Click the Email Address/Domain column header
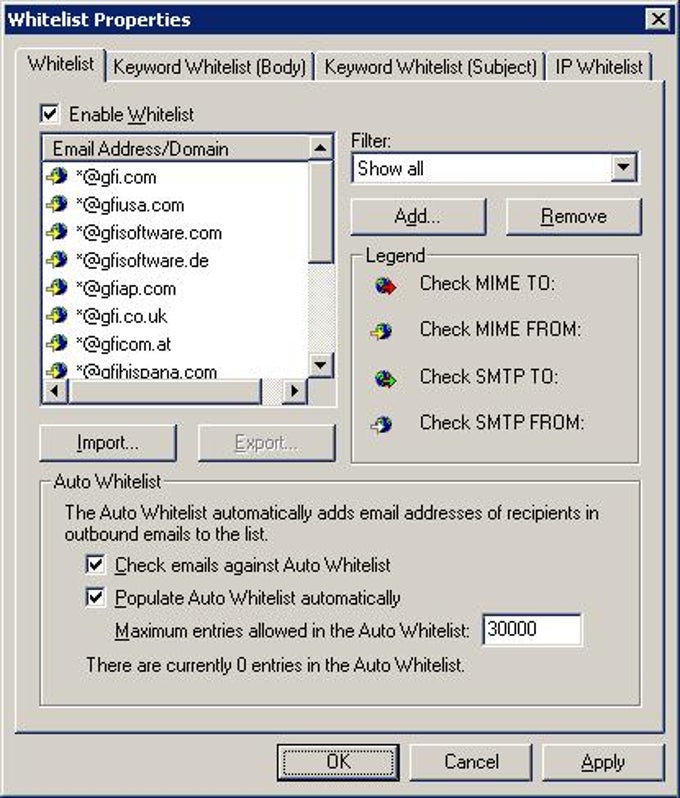The width and height of the screenshot is (680, 798). pyautogui.click(x=175, y=149)
